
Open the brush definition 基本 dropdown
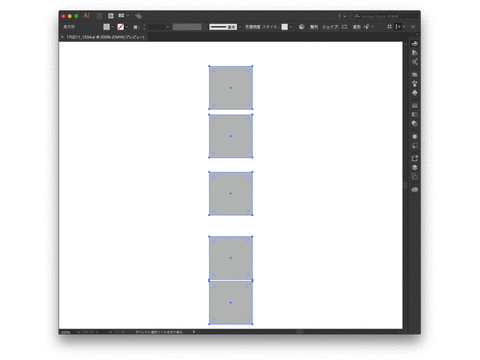[240, 27]
